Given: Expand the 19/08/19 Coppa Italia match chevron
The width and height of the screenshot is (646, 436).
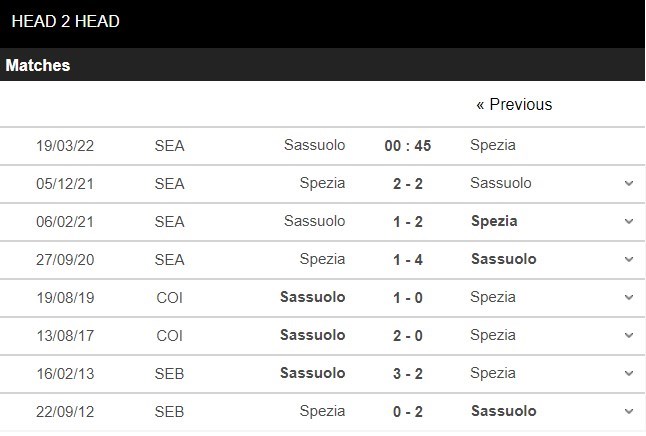Looking at the screenshot, I should pyautogui.click(x=629, y=297).
